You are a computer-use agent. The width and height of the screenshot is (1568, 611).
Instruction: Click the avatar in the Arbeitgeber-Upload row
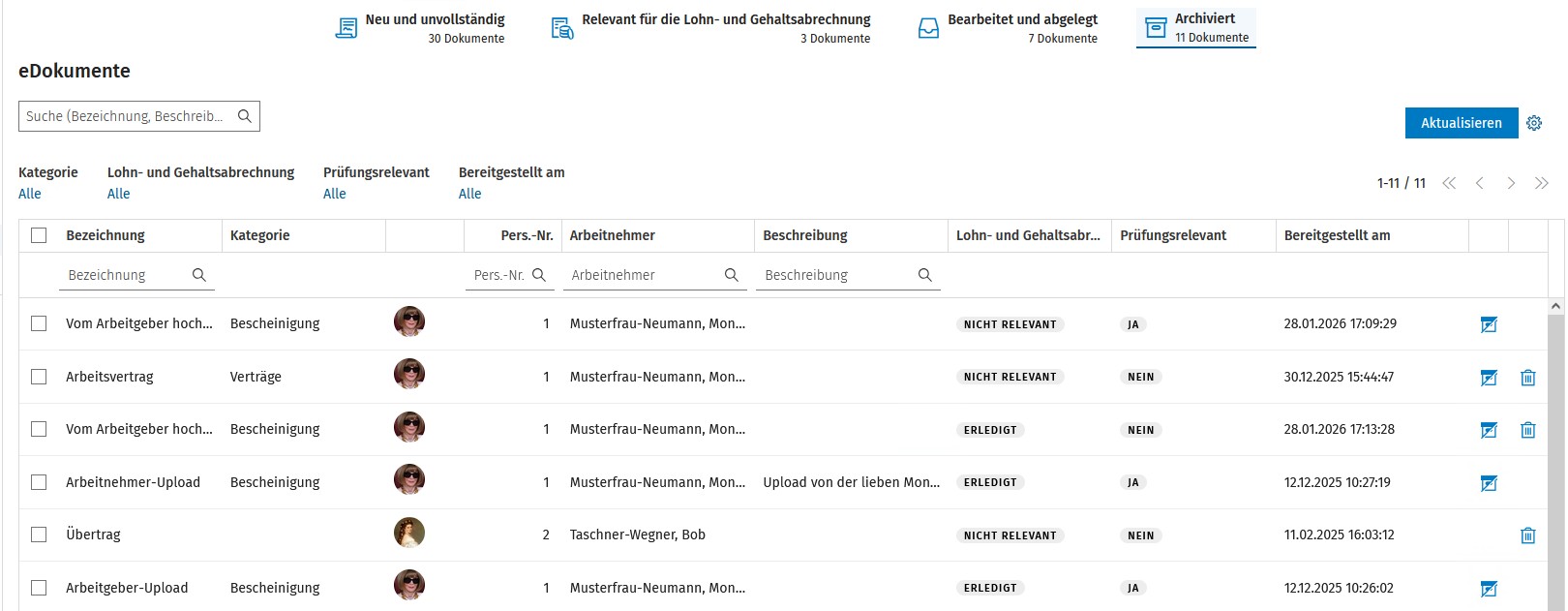(409, 585)
